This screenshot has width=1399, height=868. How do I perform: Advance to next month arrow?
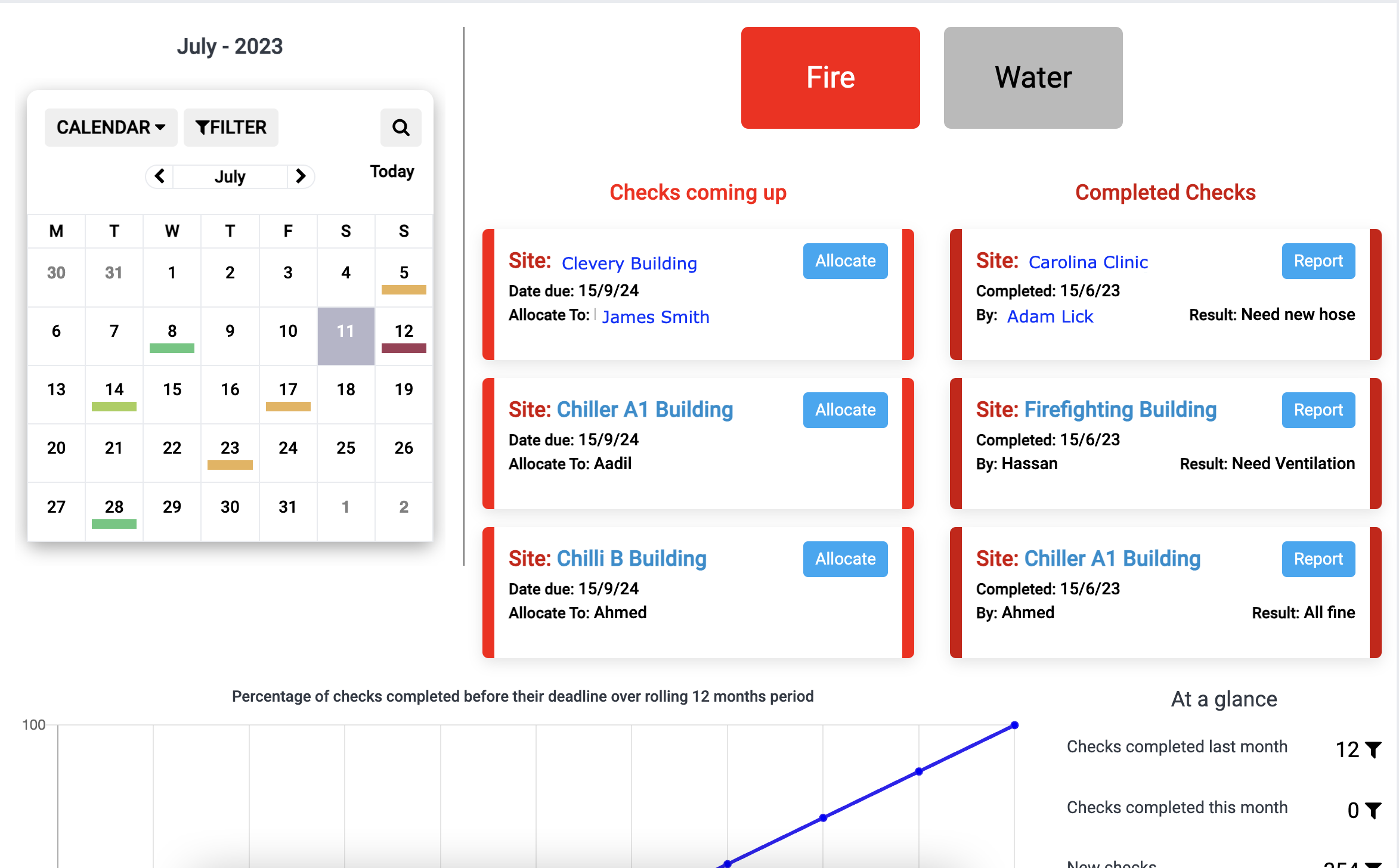coord(301,176)
